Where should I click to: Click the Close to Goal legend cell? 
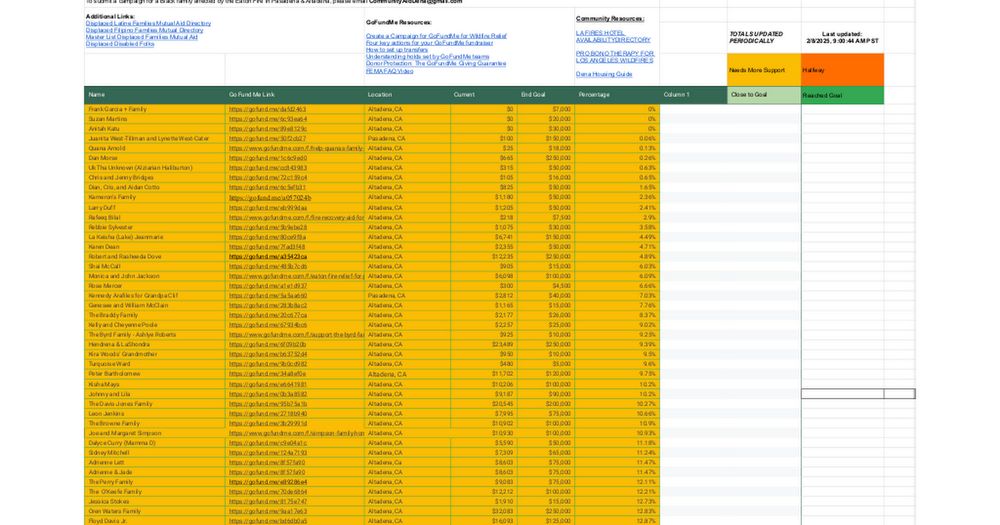pos(764,95)
